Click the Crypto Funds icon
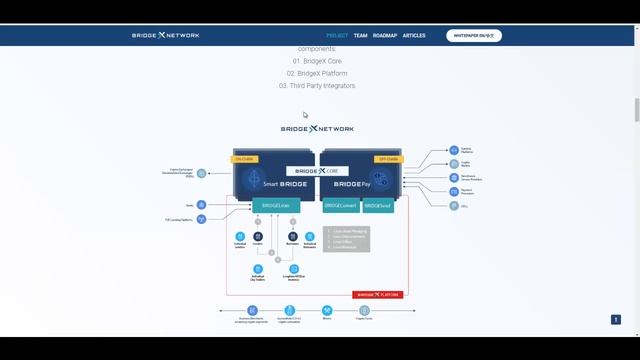640x360 pixels. click(364, 310)
